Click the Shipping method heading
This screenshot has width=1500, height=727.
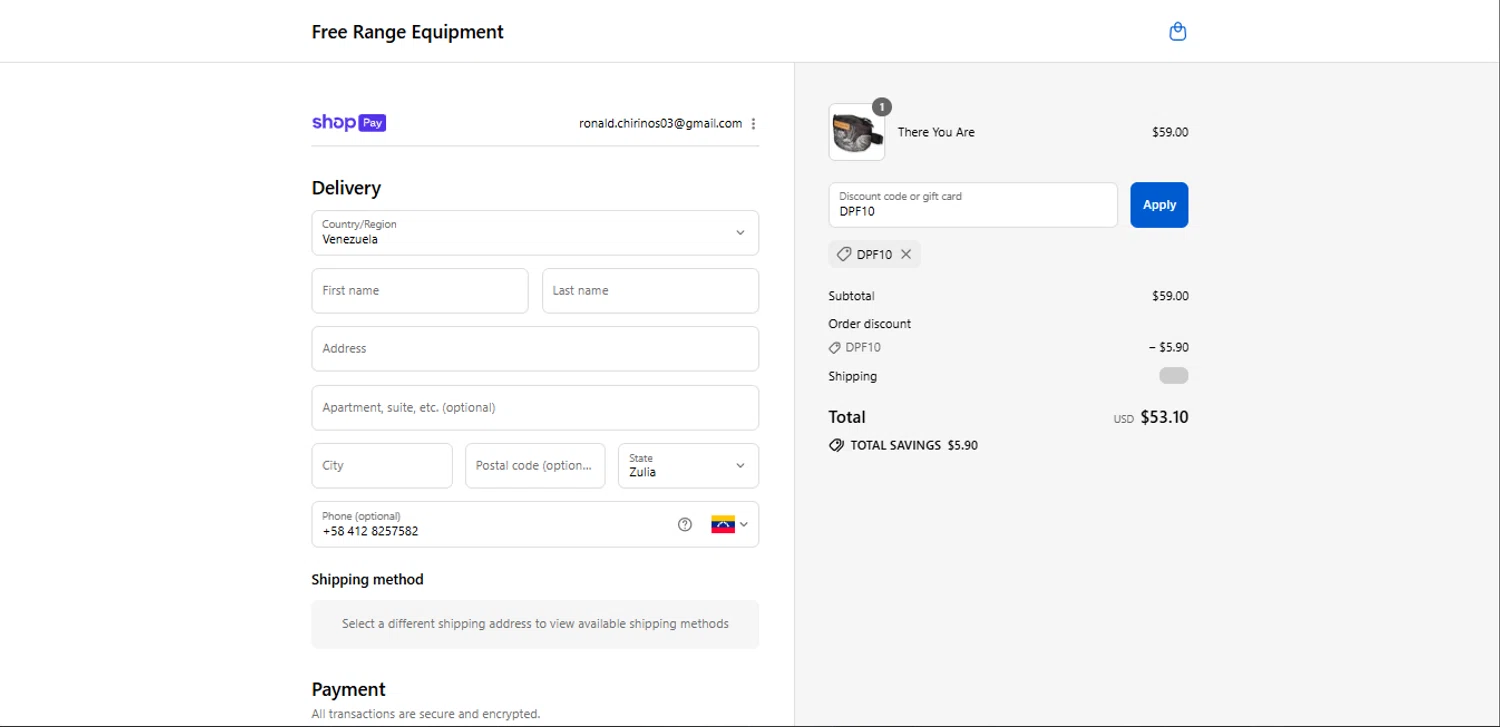click(367, 580)
